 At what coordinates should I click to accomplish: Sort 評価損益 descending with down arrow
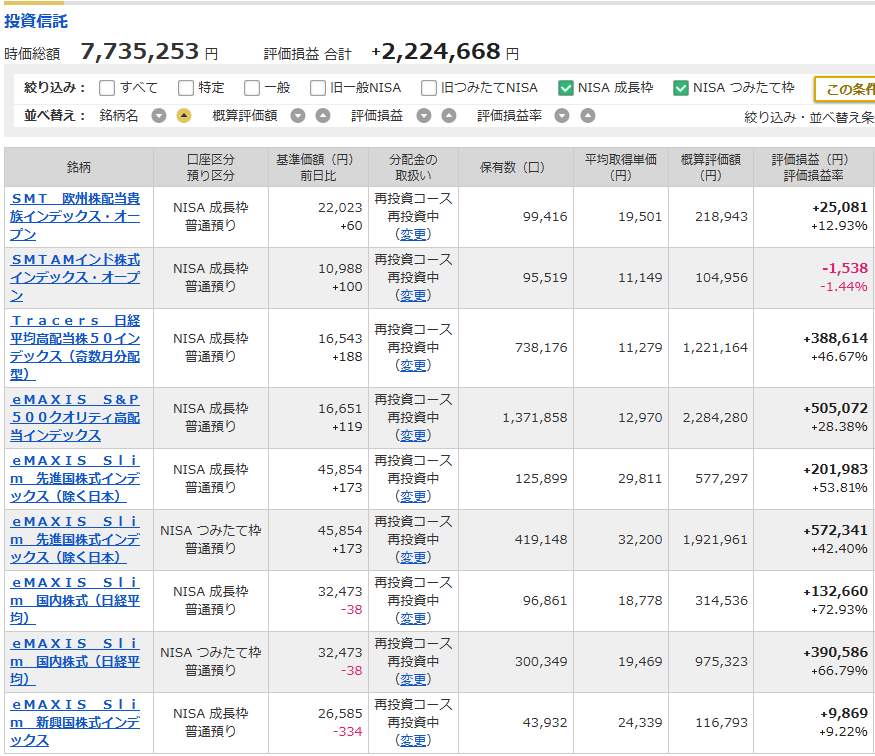point(424,116)
